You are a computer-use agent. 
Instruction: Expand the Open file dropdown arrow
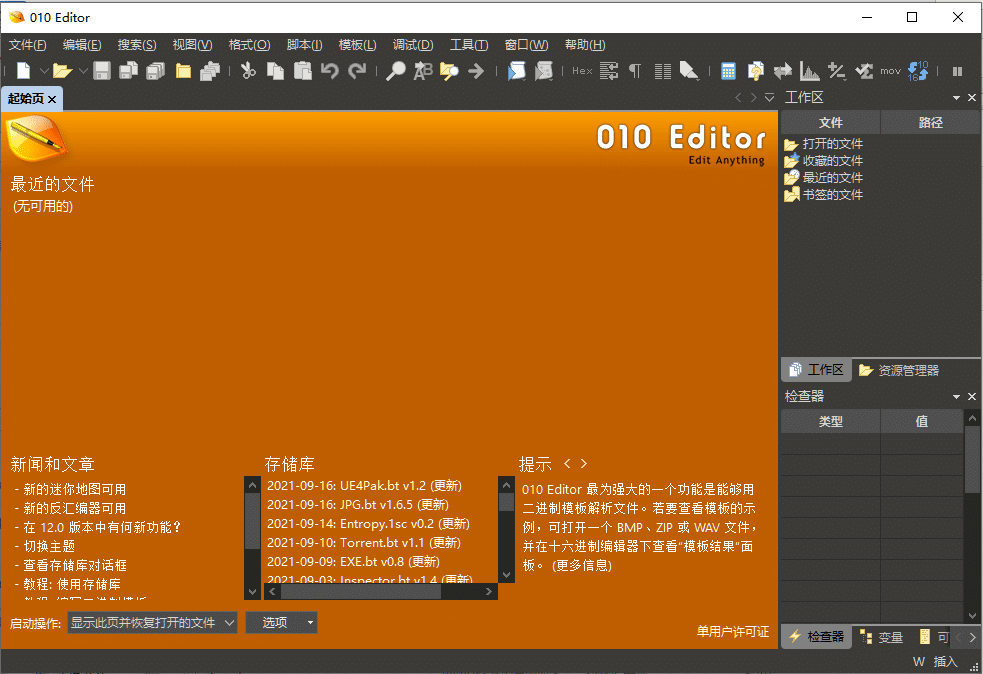pos(83,71)
